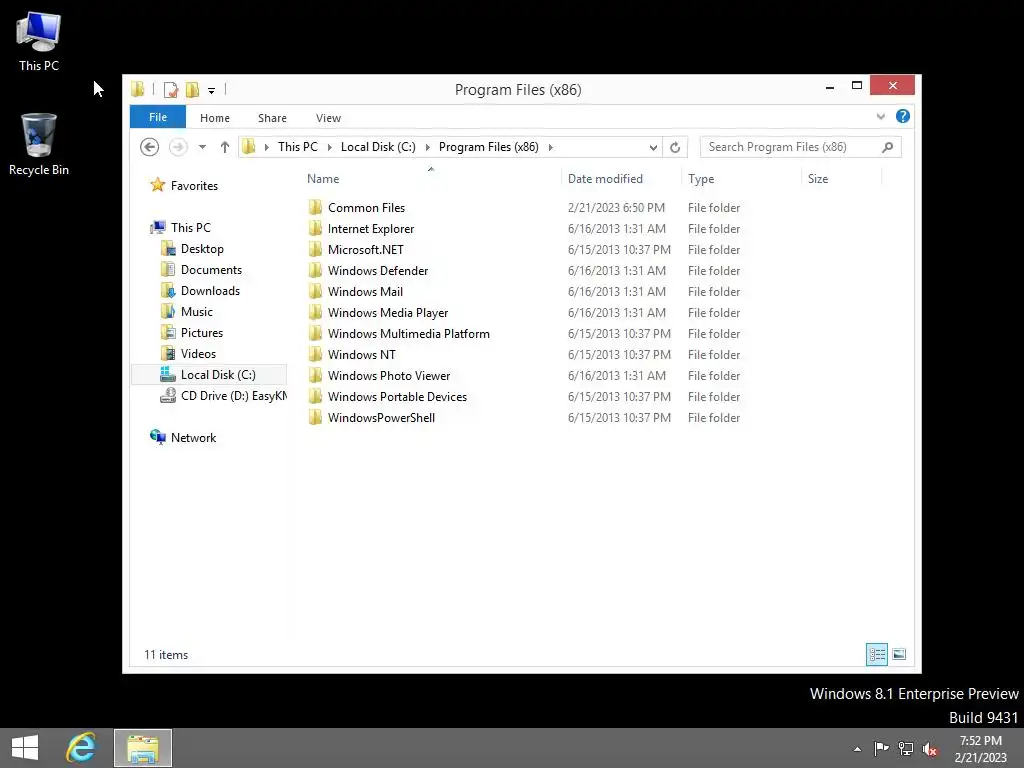Go back with the Back arrow
The image size is (1024, 768).
[x=150, y=147]
